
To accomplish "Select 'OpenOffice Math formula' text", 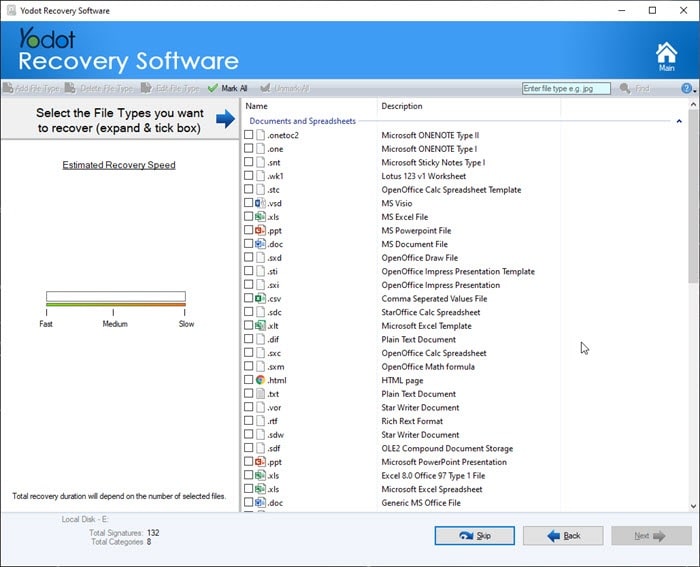I will (x=428, y=367).
